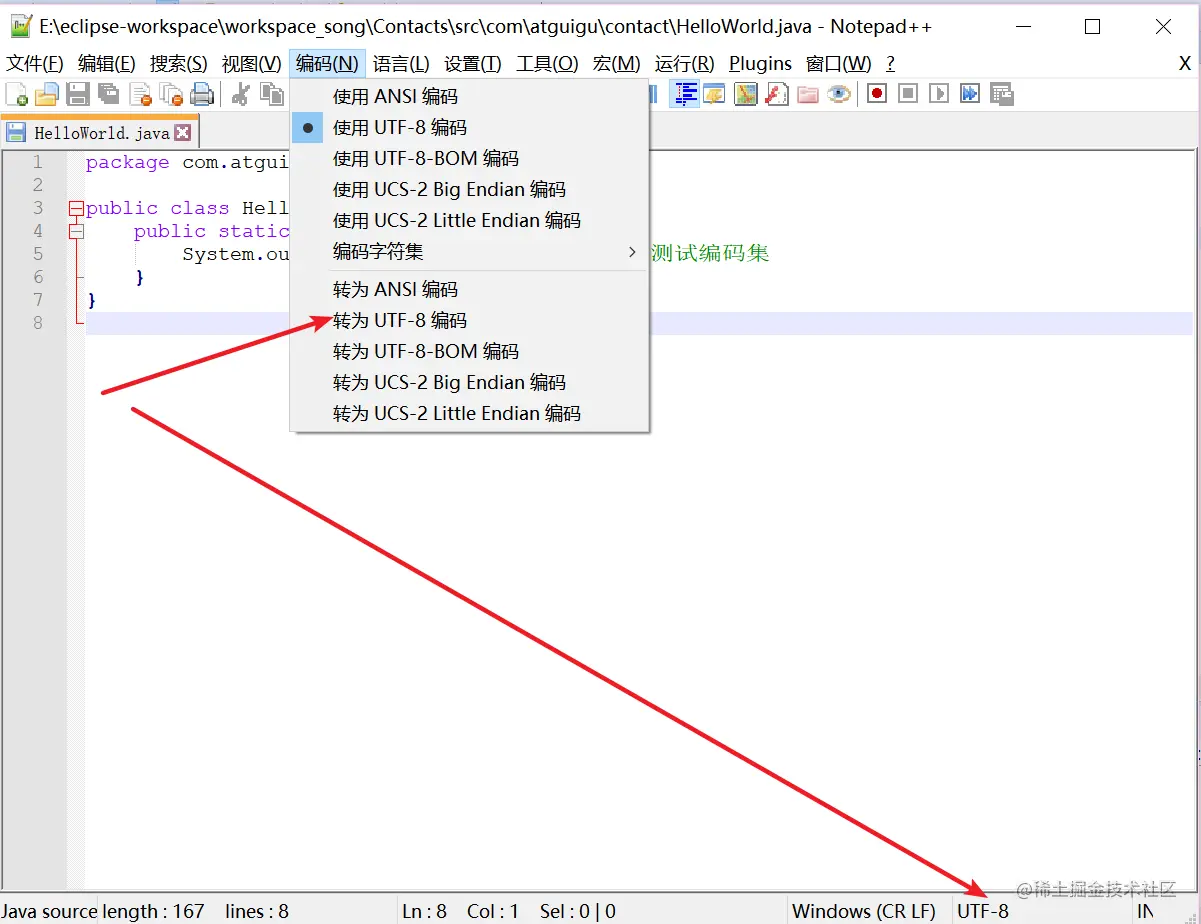The height and width of the screenshot is (924, 1201).
Task: Click the Run macro multiple times icon
Action: point(970,94)
